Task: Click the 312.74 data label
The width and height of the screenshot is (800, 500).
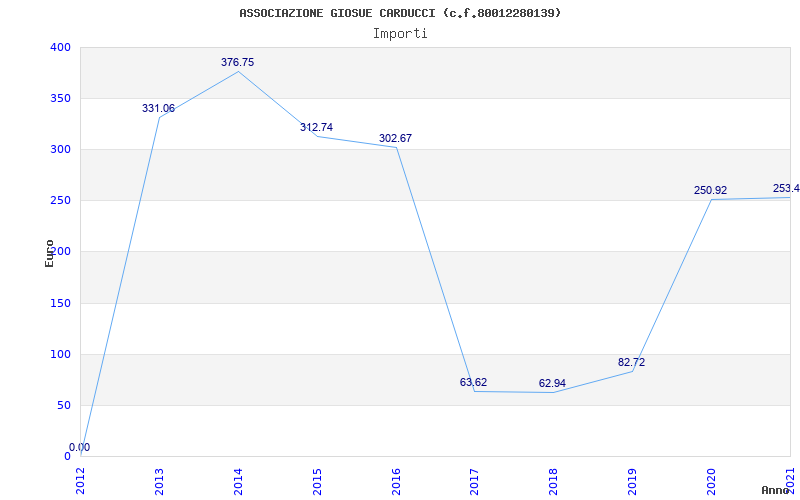Action: [x=316, y=127]
